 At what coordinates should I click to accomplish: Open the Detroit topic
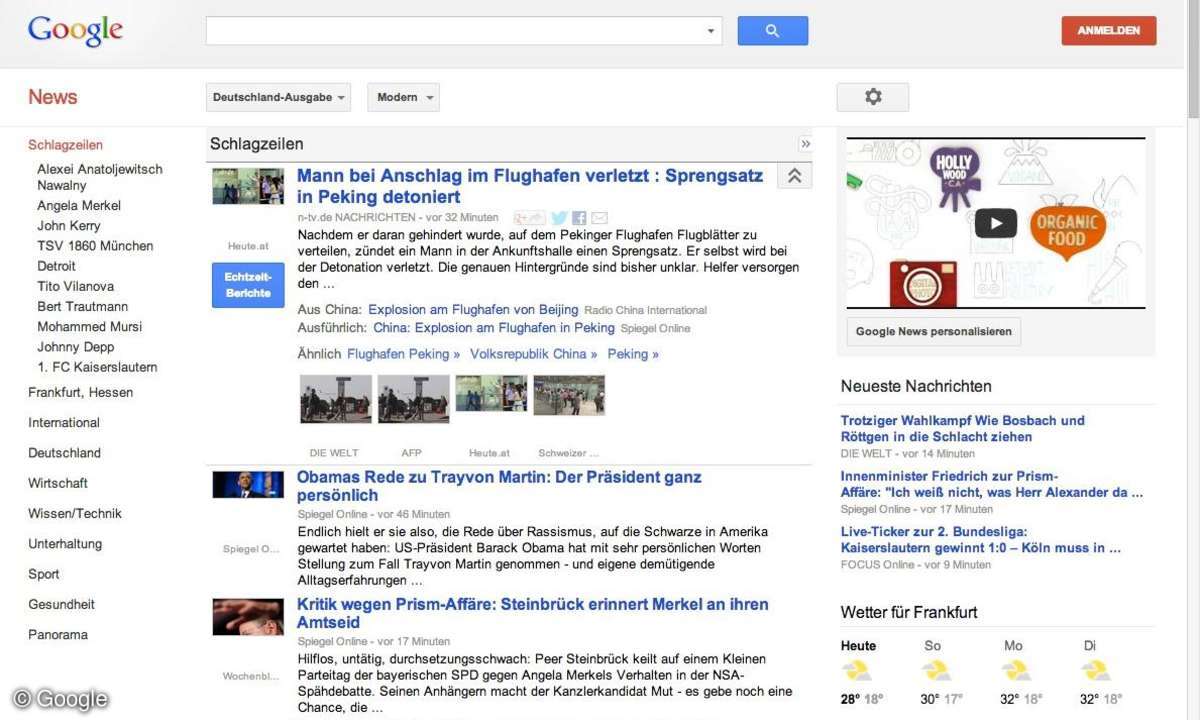point(56,266)
